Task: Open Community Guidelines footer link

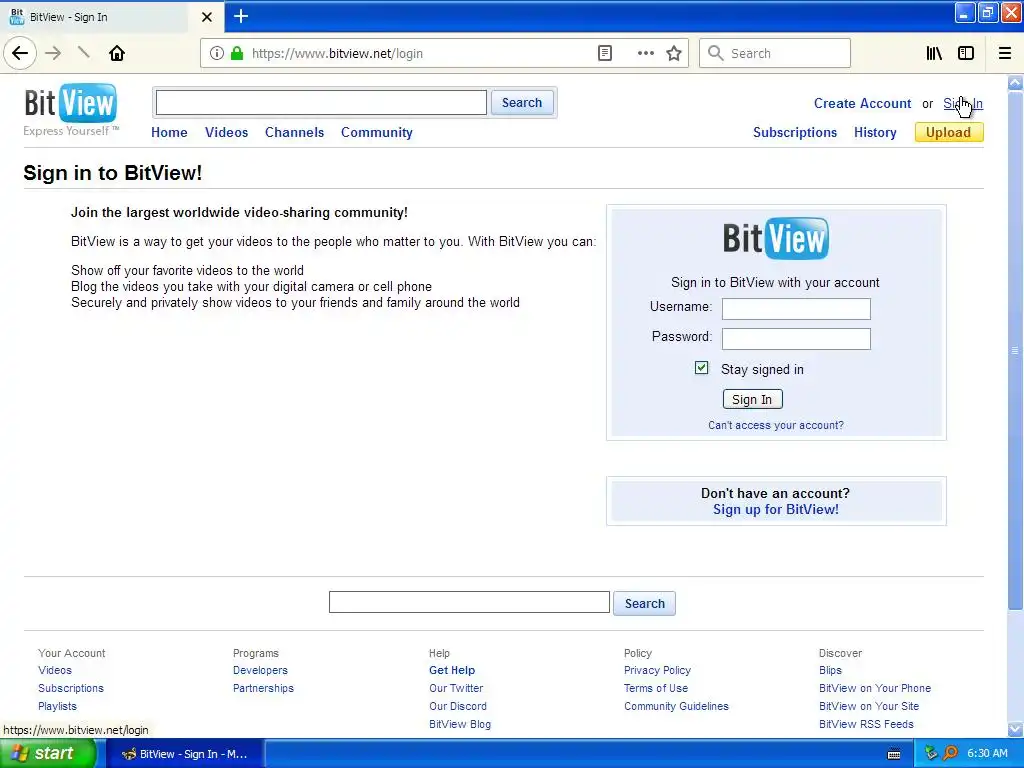Action: (676, 706)
